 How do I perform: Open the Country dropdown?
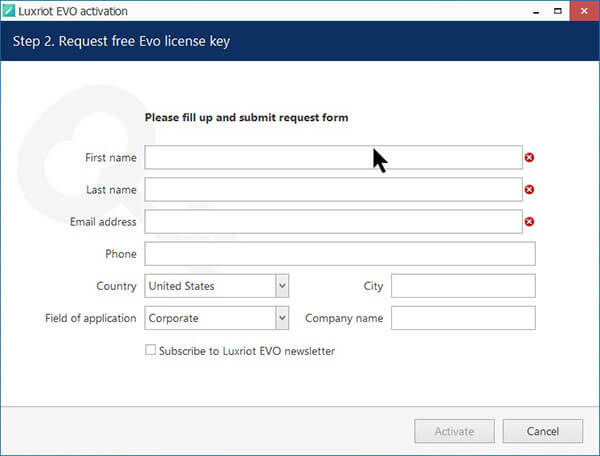click(282, 286)
